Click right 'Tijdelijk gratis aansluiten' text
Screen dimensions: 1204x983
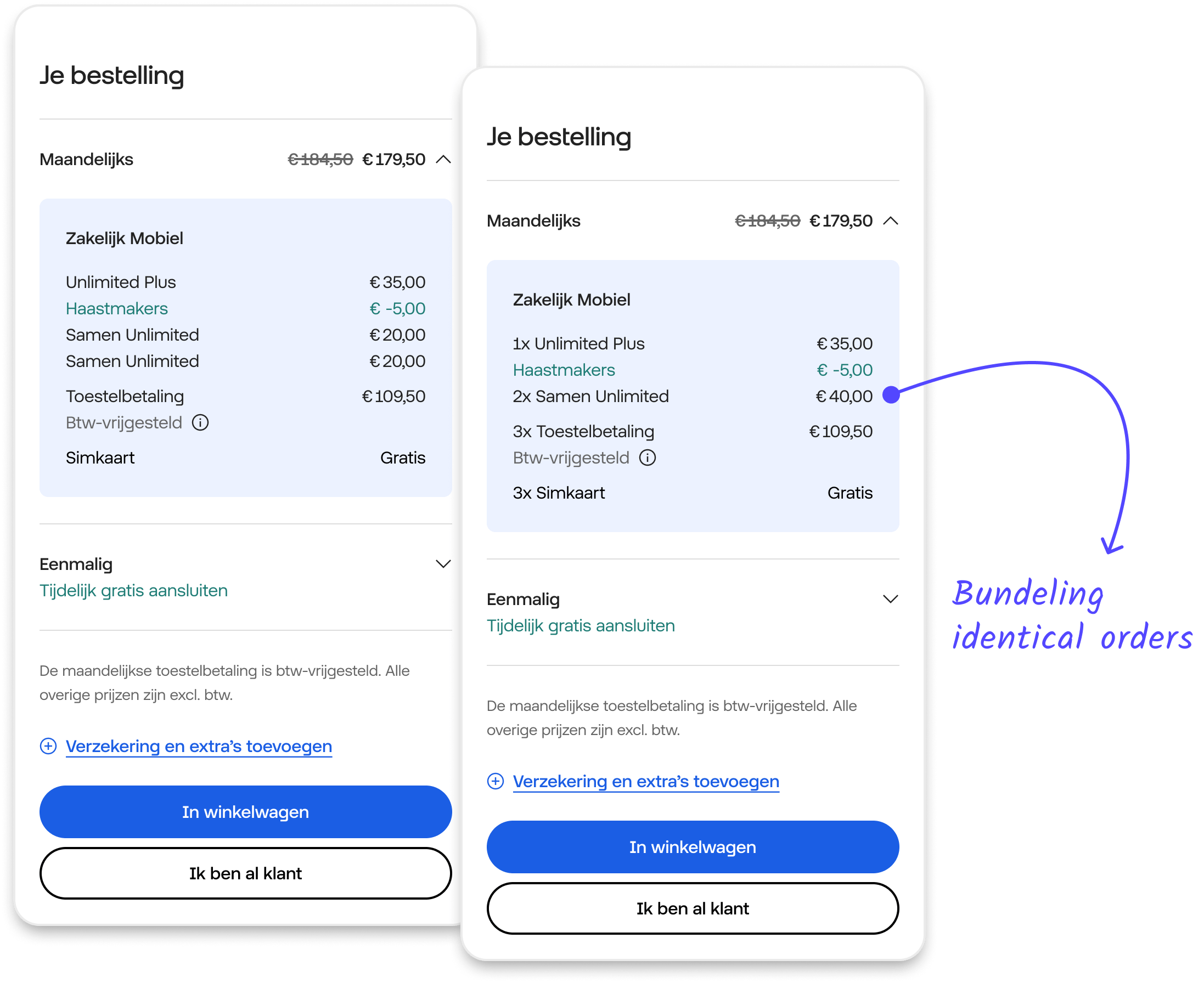pos(581,626)
